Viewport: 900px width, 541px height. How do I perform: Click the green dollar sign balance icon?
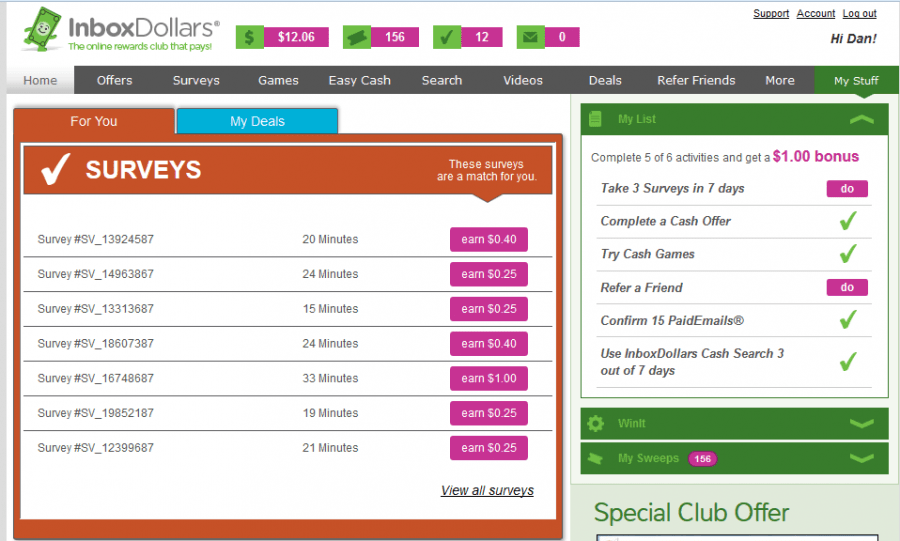pos(250,37)
